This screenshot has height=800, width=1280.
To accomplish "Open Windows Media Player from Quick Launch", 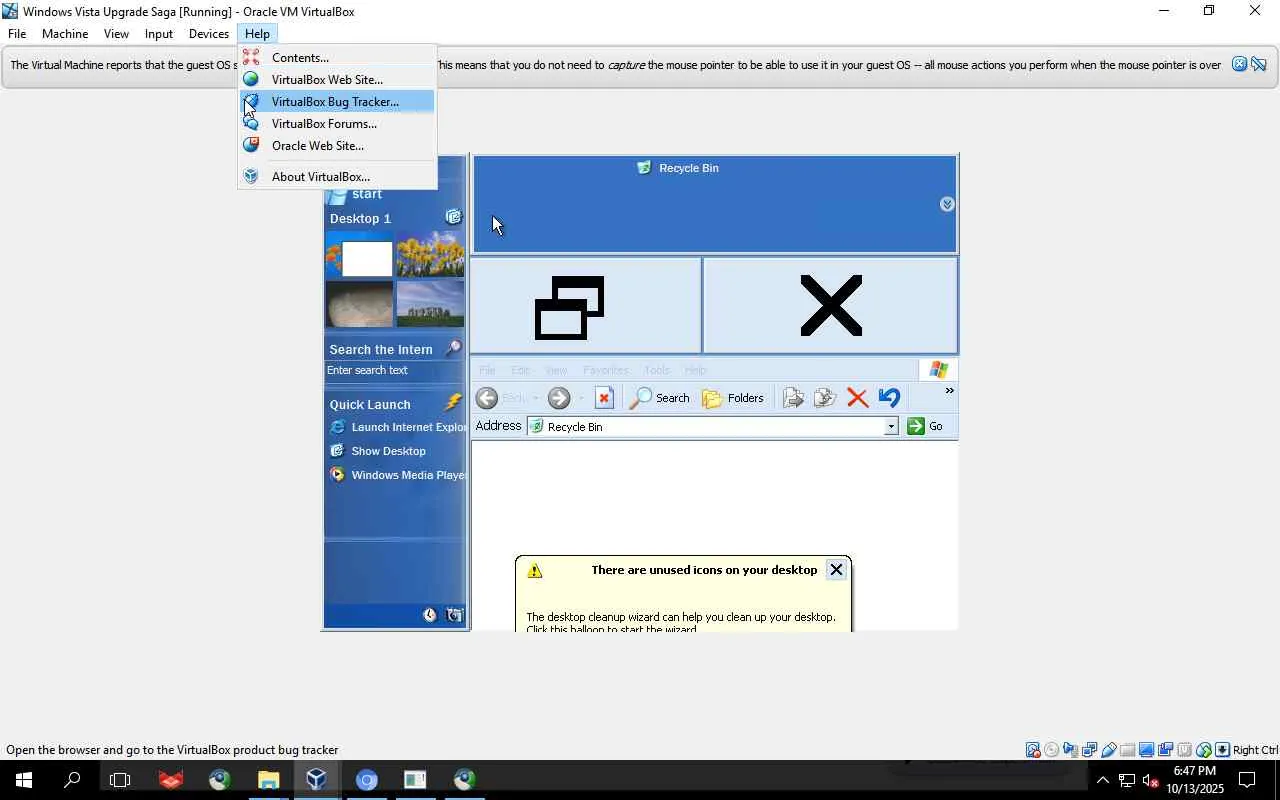I will click(398, 475).
